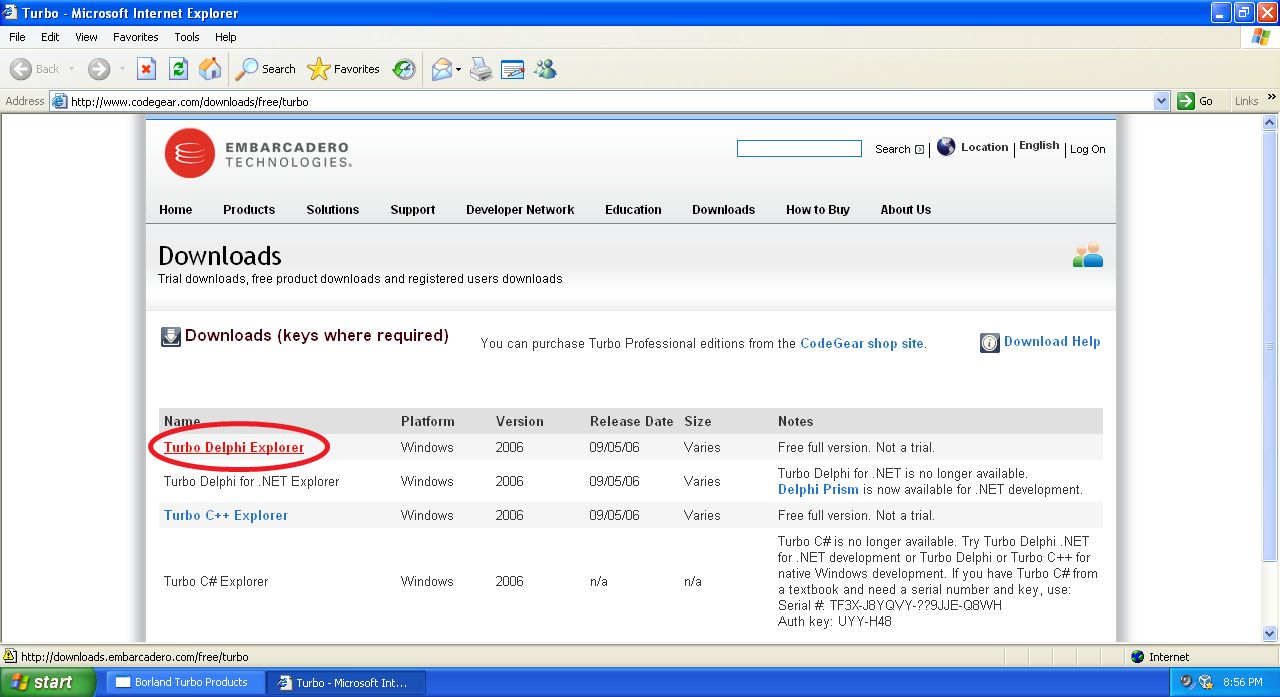The width and height of the screenshot is (1280, 697).
Task: Click the Download Help link
Action: pos(1052,342)
